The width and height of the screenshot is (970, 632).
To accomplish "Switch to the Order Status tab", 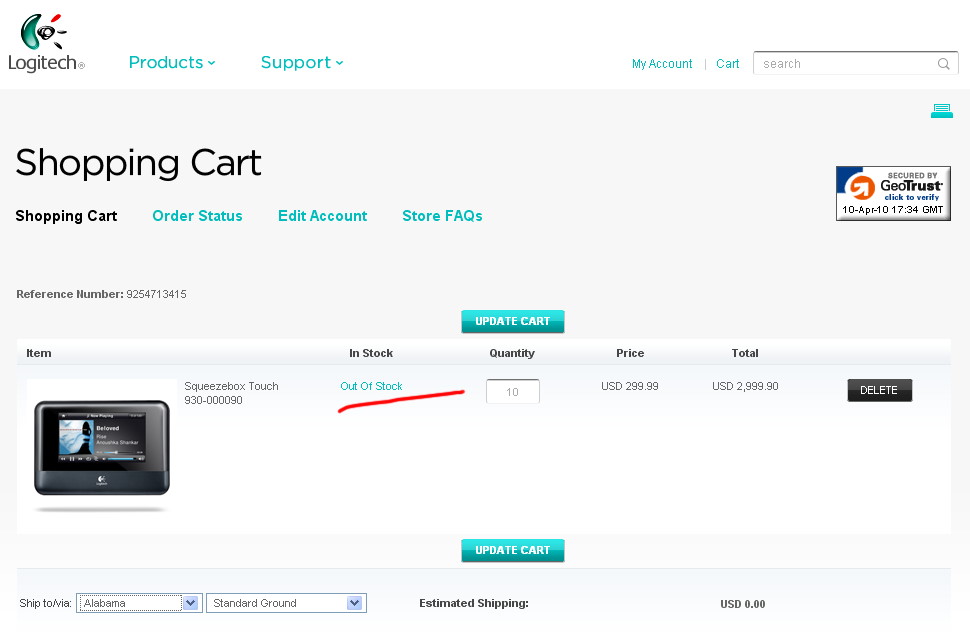I will click(x=197, y=216).
